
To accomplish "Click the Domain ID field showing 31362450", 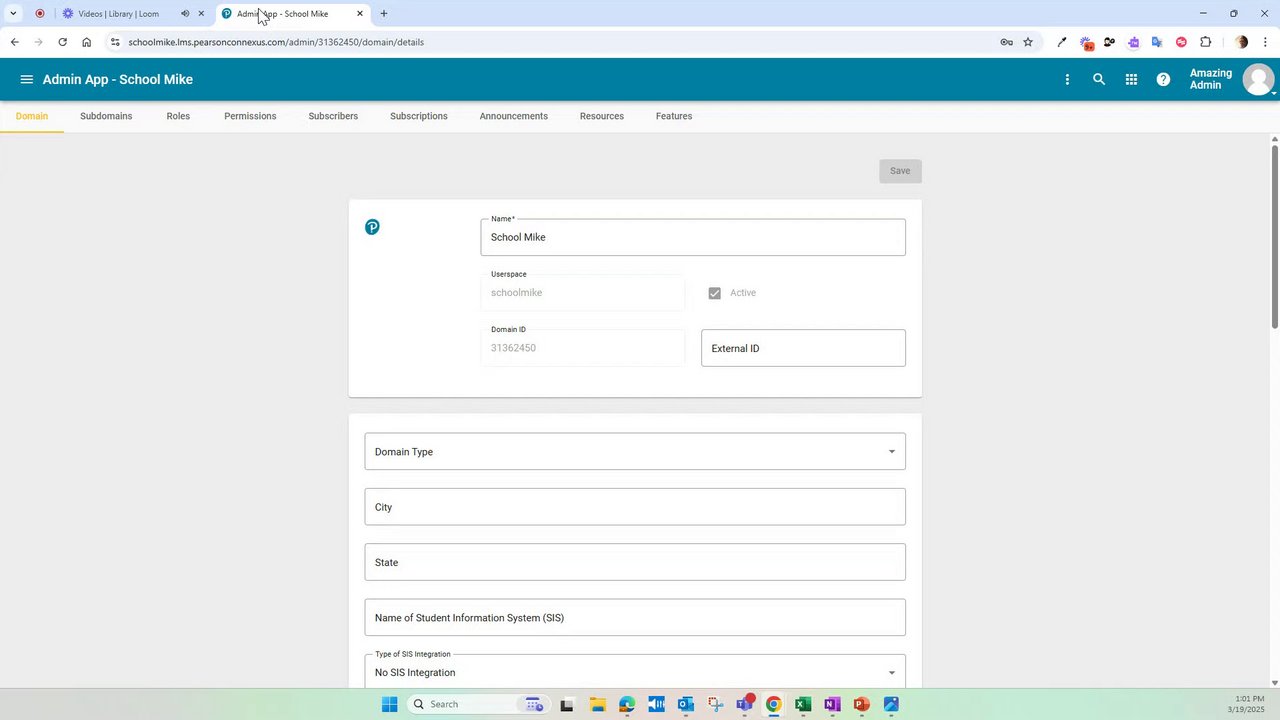I will 583,348.
